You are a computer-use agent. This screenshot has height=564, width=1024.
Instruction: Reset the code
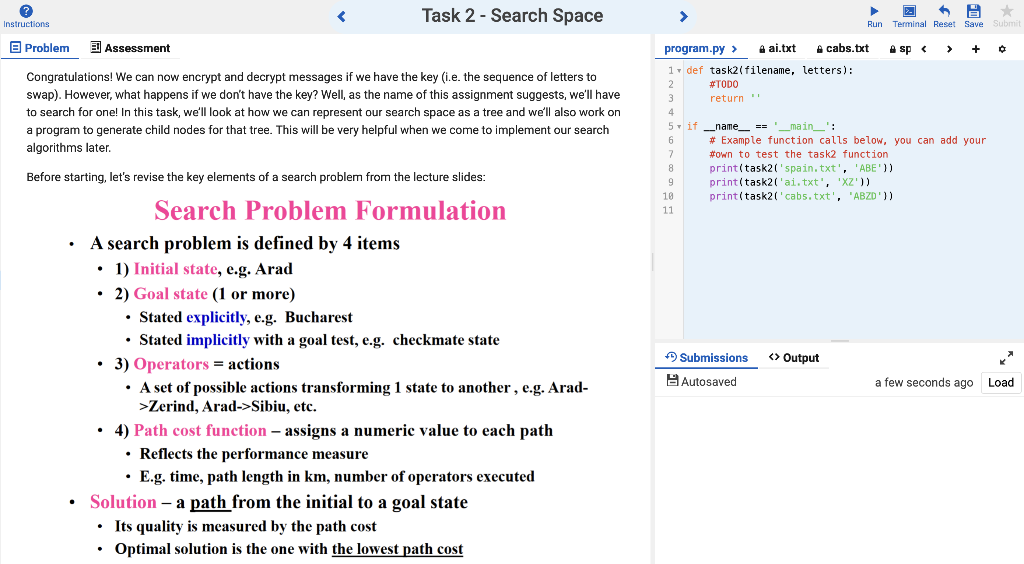coord(944,16)
